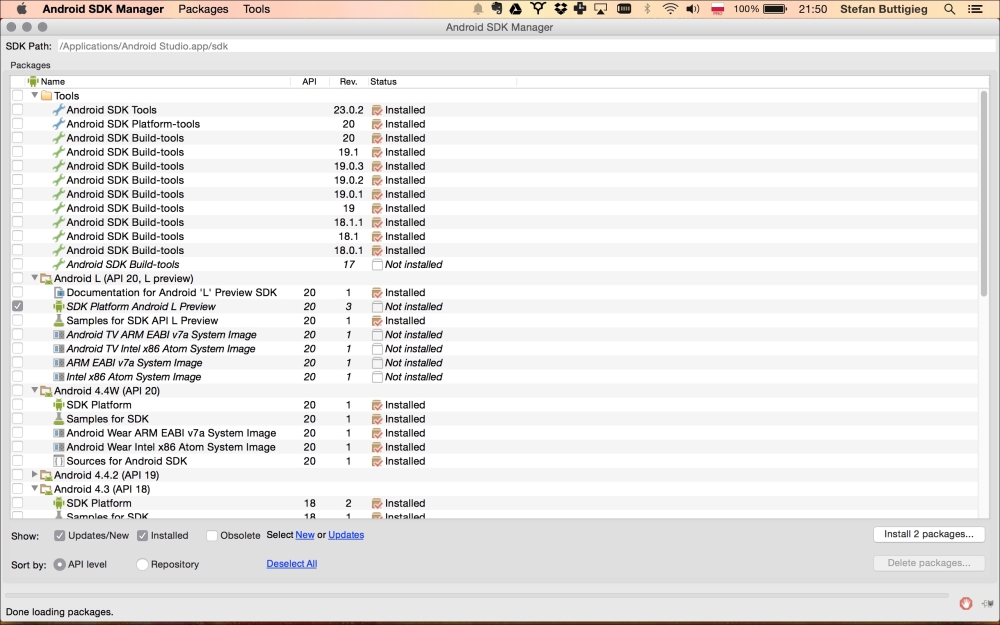Check Android TV ARM EABI v7a System Image checkbox
The height and width of the screenshot is (625, 1000).
point(17,334)
